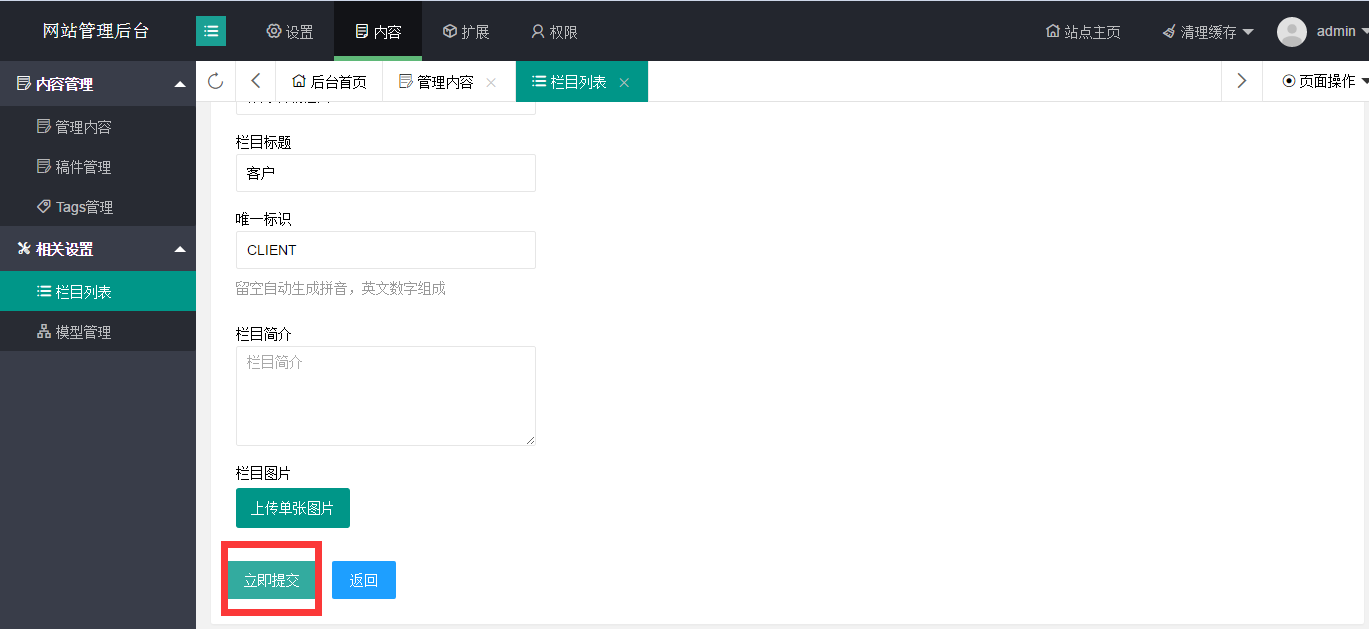Switch to the 后台首页 tab
The width and height of the screenshot is (1369, 629).
pos(329,82)
